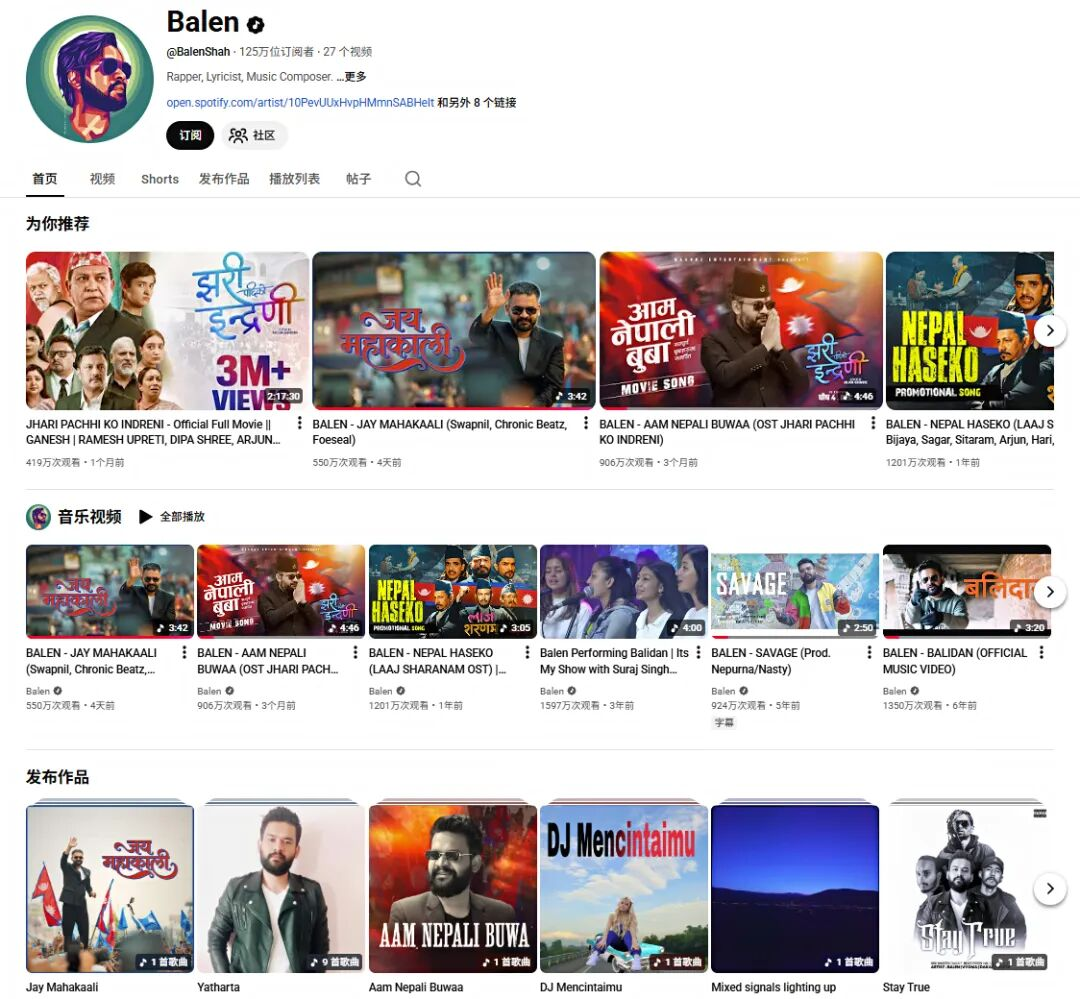Open the 社区 community button
Screen dimensions: 1080x999
click(253, 135)
